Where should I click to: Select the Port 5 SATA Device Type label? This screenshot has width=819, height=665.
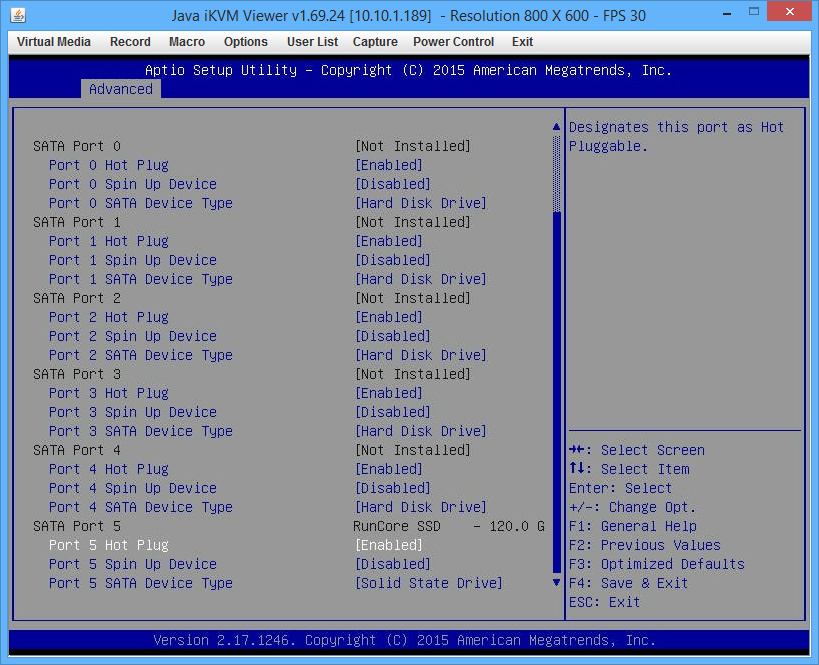pos(141,583)
